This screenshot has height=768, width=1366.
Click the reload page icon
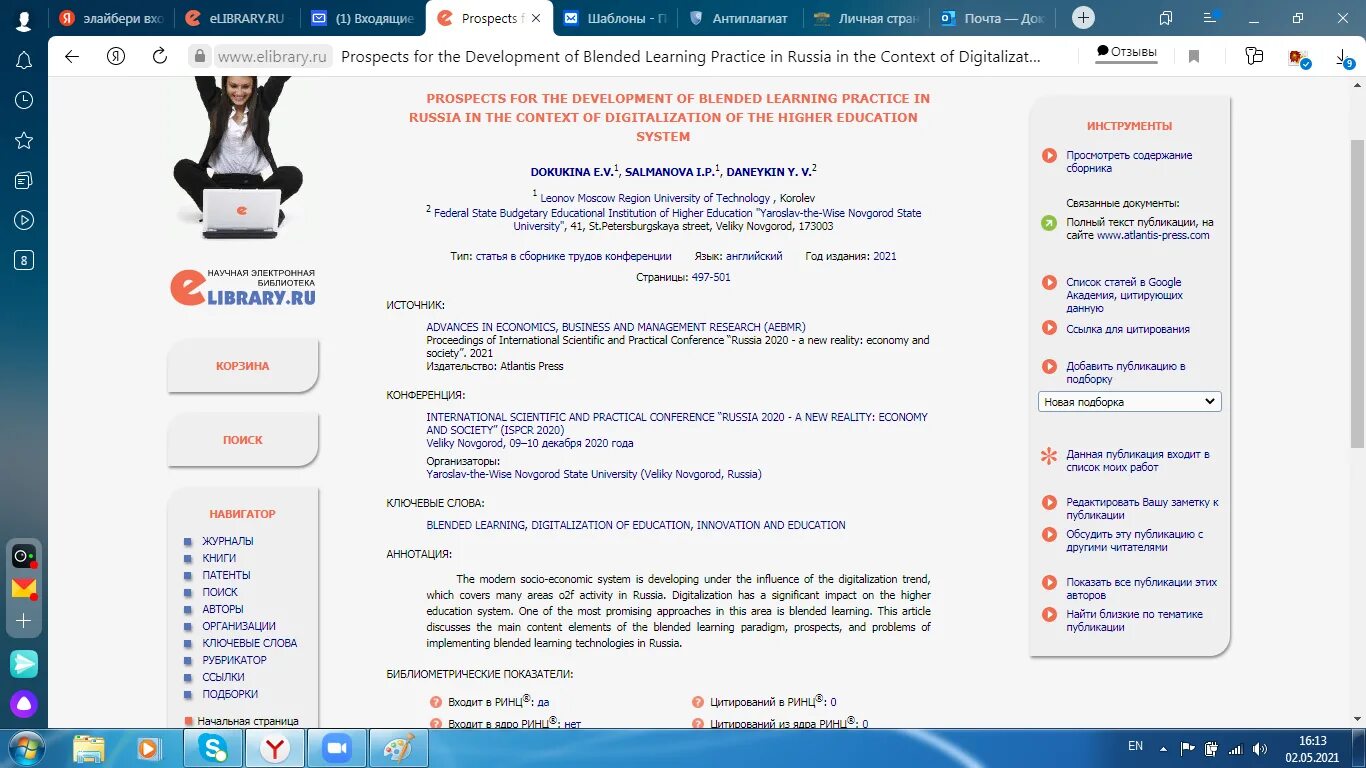coord(160,56)
